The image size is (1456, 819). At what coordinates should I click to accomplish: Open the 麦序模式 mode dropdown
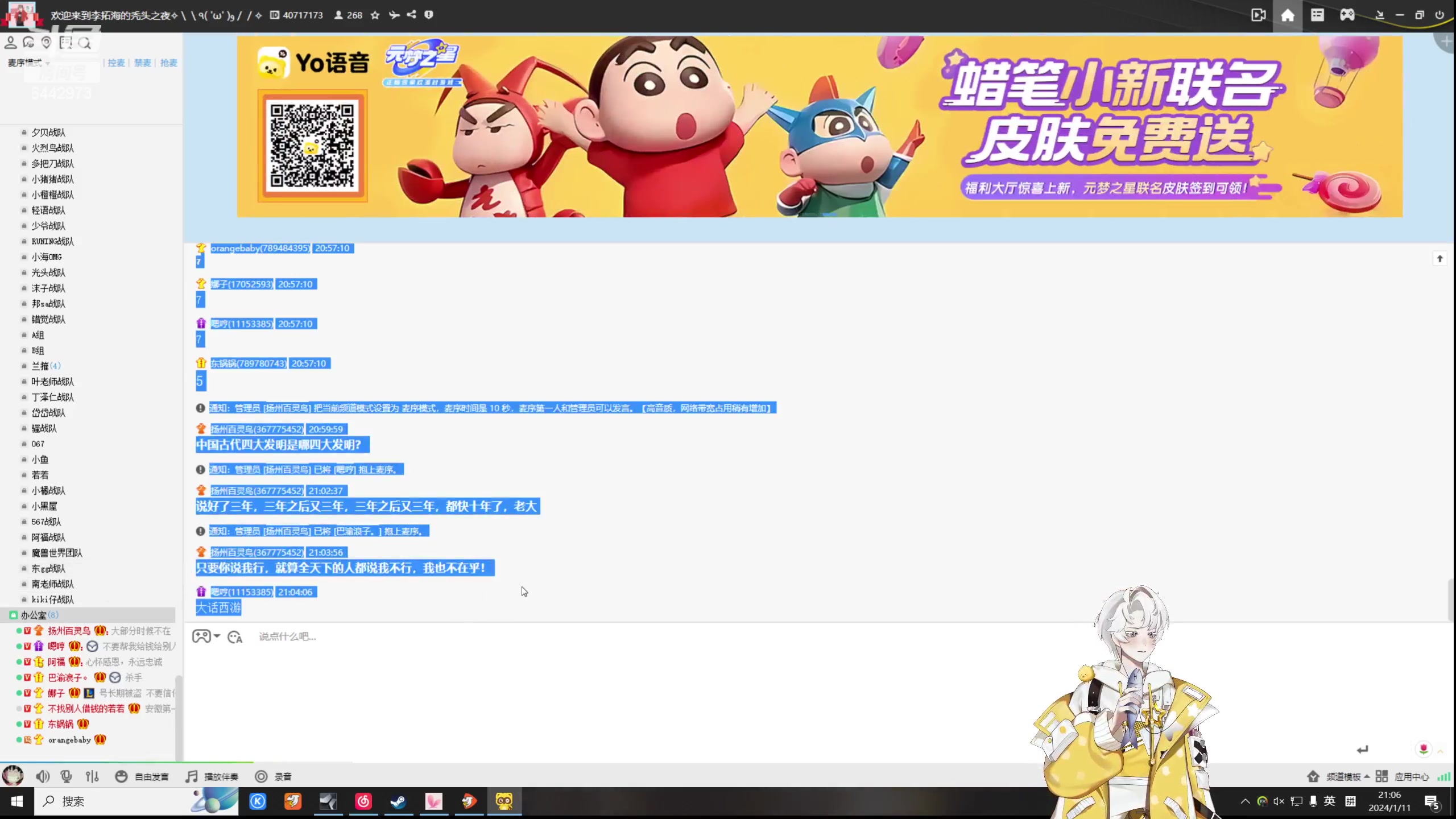point(28,63)
